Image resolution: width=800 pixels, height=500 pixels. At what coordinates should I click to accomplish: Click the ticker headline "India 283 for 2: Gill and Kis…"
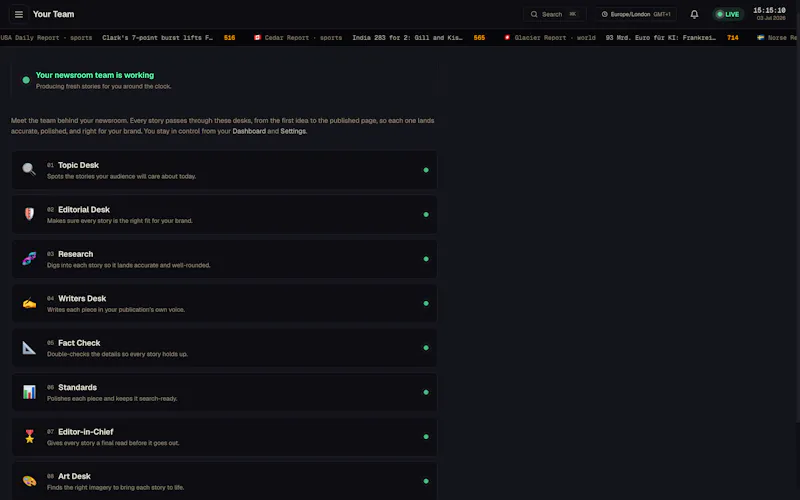[407, 38]
